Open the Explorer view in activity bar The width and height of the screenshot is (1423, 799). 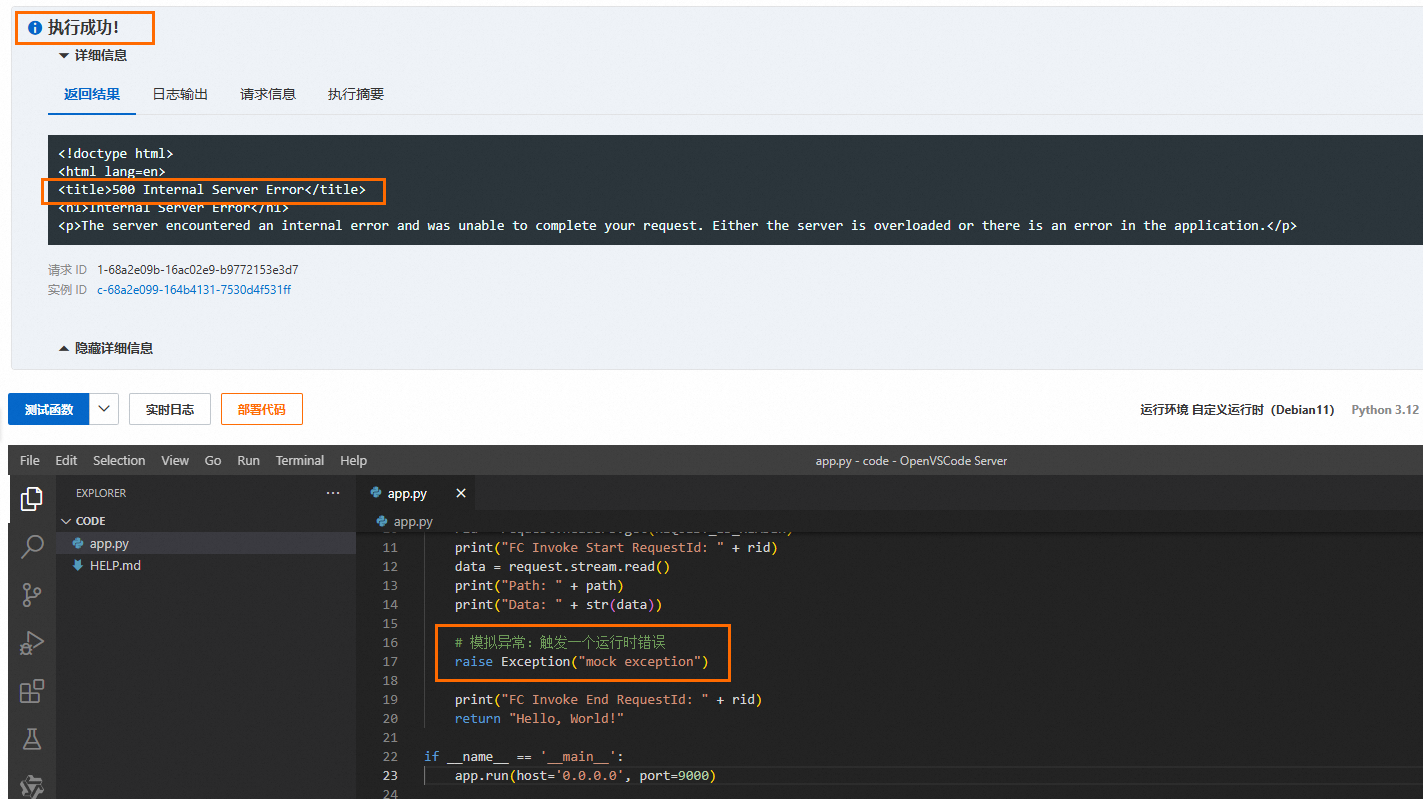(32, 497)
